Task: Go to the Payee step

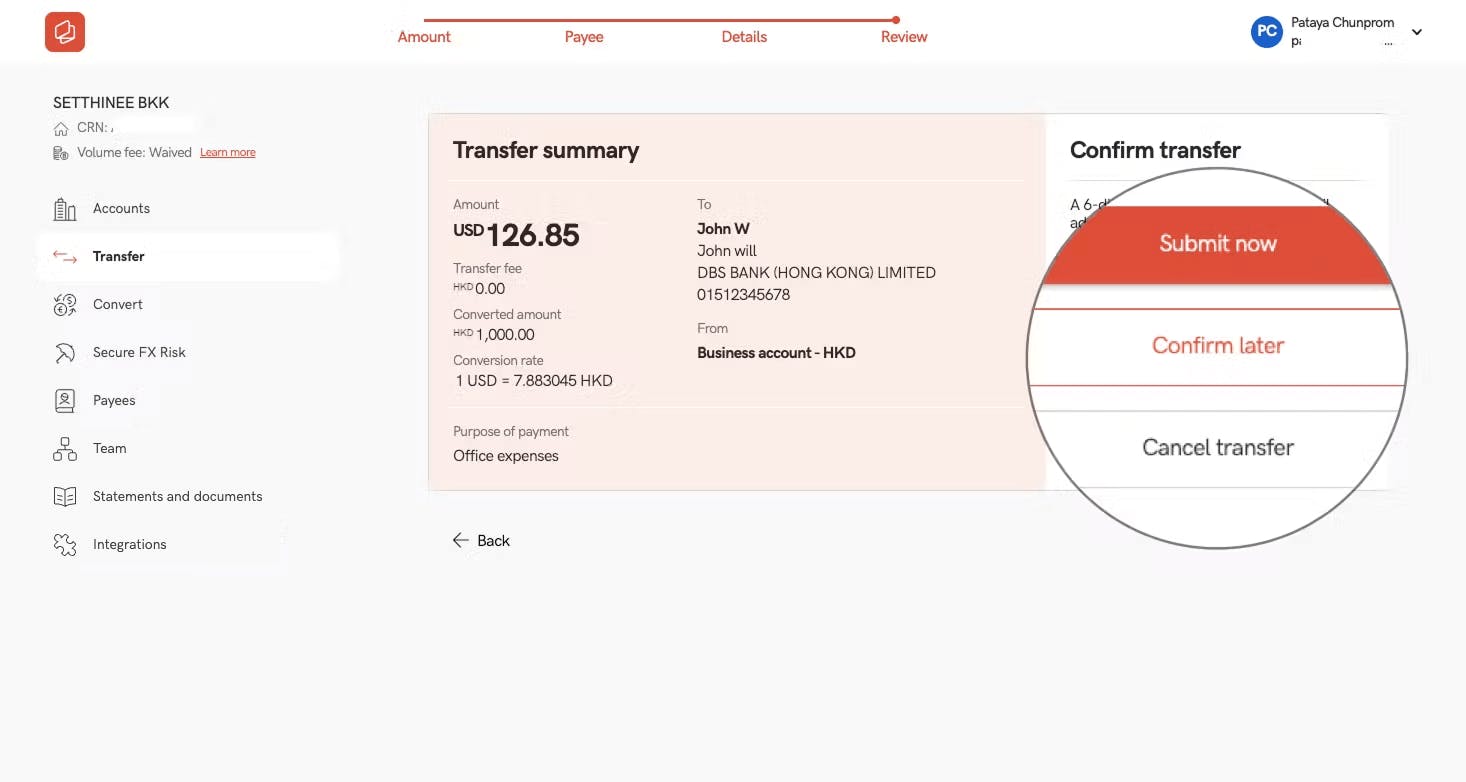Action: click(584, 37)
